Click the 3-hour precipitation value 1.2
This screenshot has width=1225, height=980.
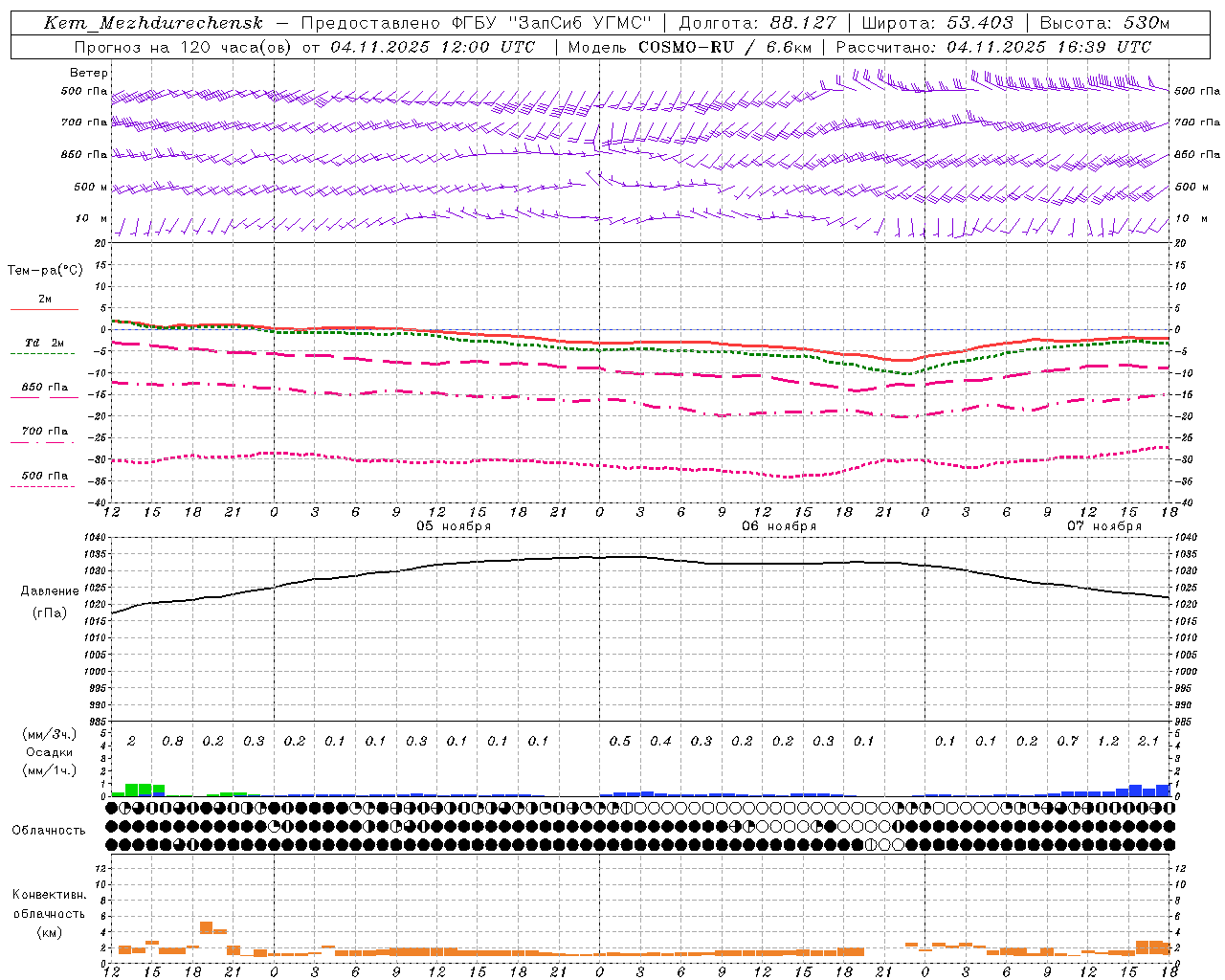pyautogui.click(x=1108, y=742)
